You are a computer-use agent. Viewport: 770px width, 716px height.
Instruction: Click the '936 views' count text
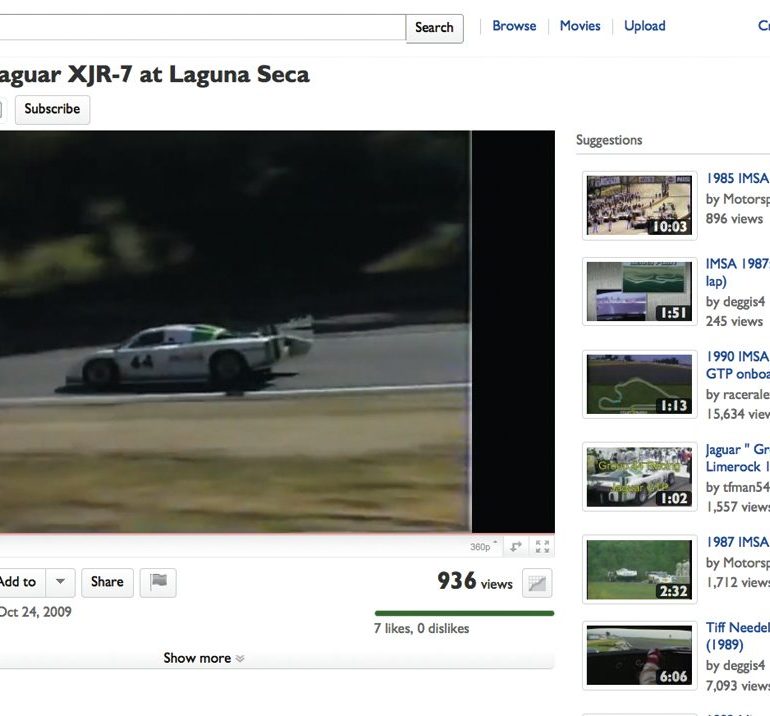point(474,581)
